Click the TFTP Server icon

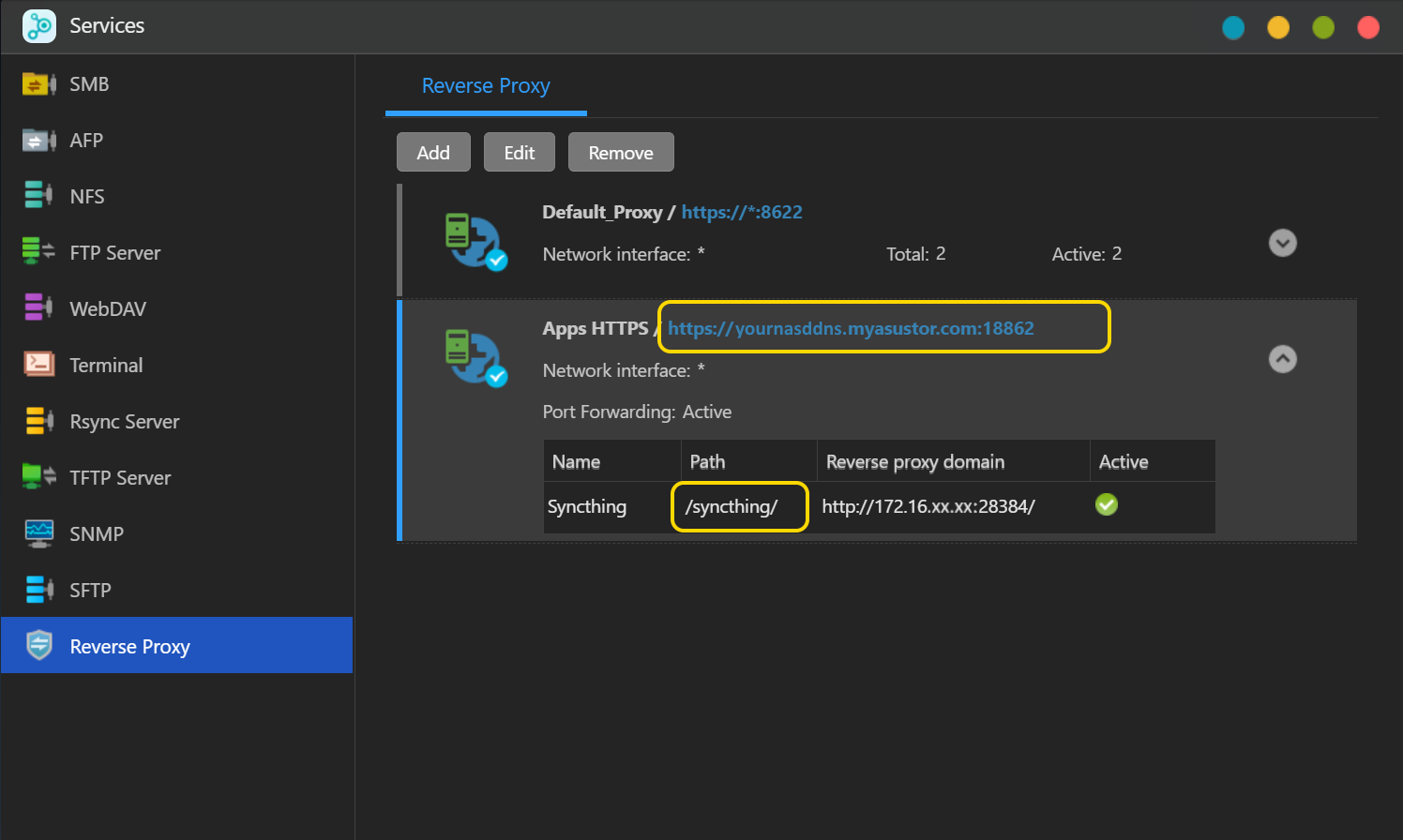[x=39, y=476]
